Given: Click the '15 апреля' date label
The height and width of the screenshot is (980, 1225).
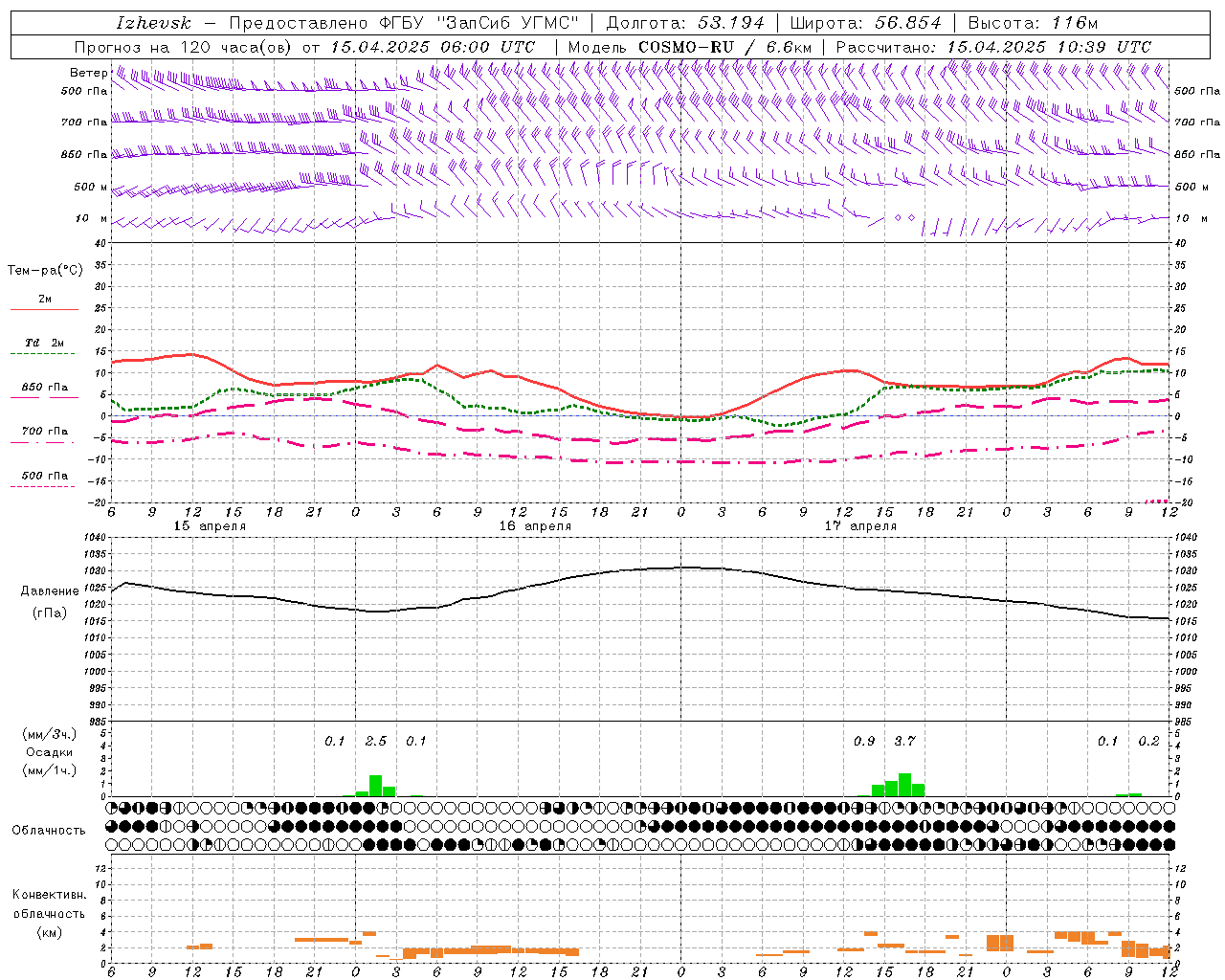Looking at the screenshot, I should [210, 526].
